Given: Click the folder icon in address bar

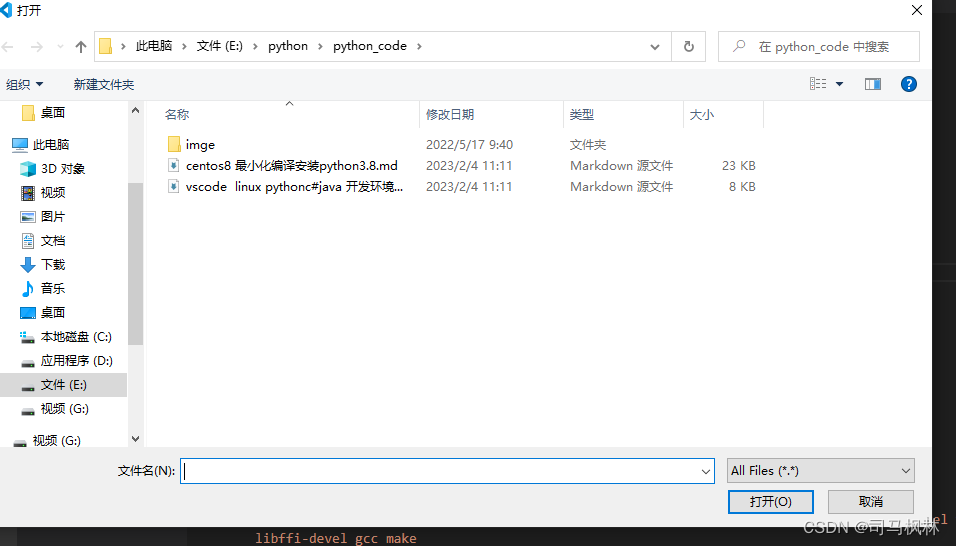Looking at the screenshot, I should tap(105, 46).
